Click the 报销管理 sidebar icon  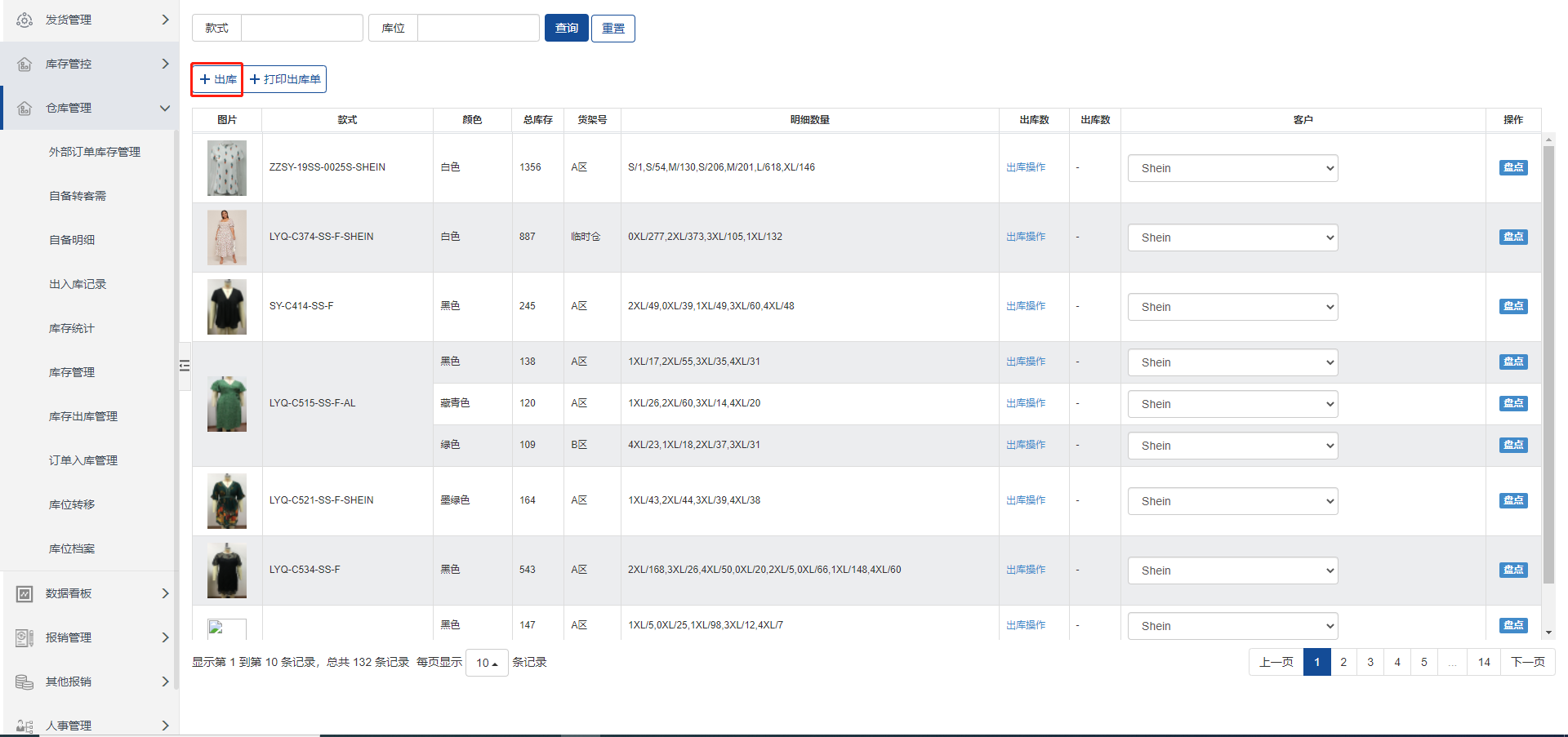click(24, 637)
